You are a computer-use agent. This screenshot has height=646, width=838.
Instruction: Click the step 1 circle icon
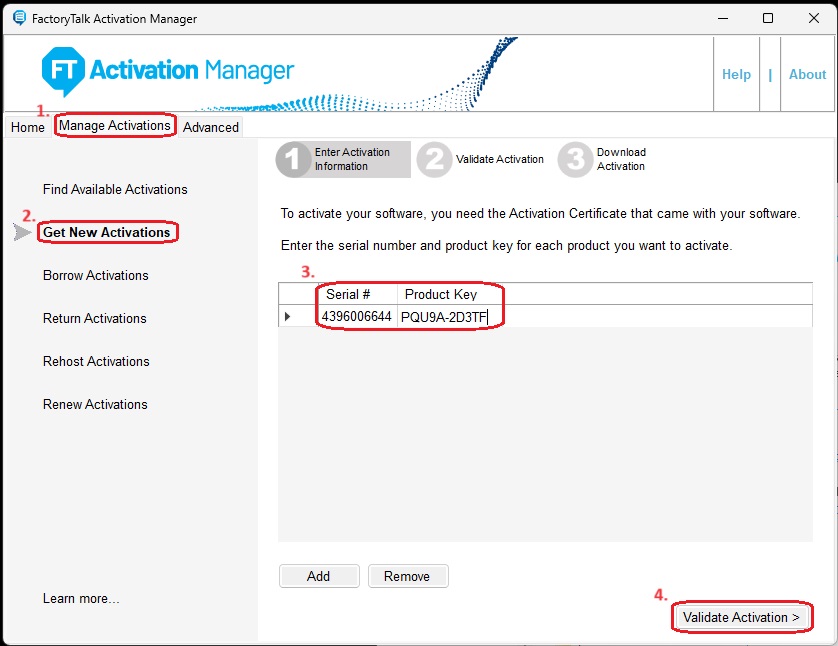[x=293, y=159]
